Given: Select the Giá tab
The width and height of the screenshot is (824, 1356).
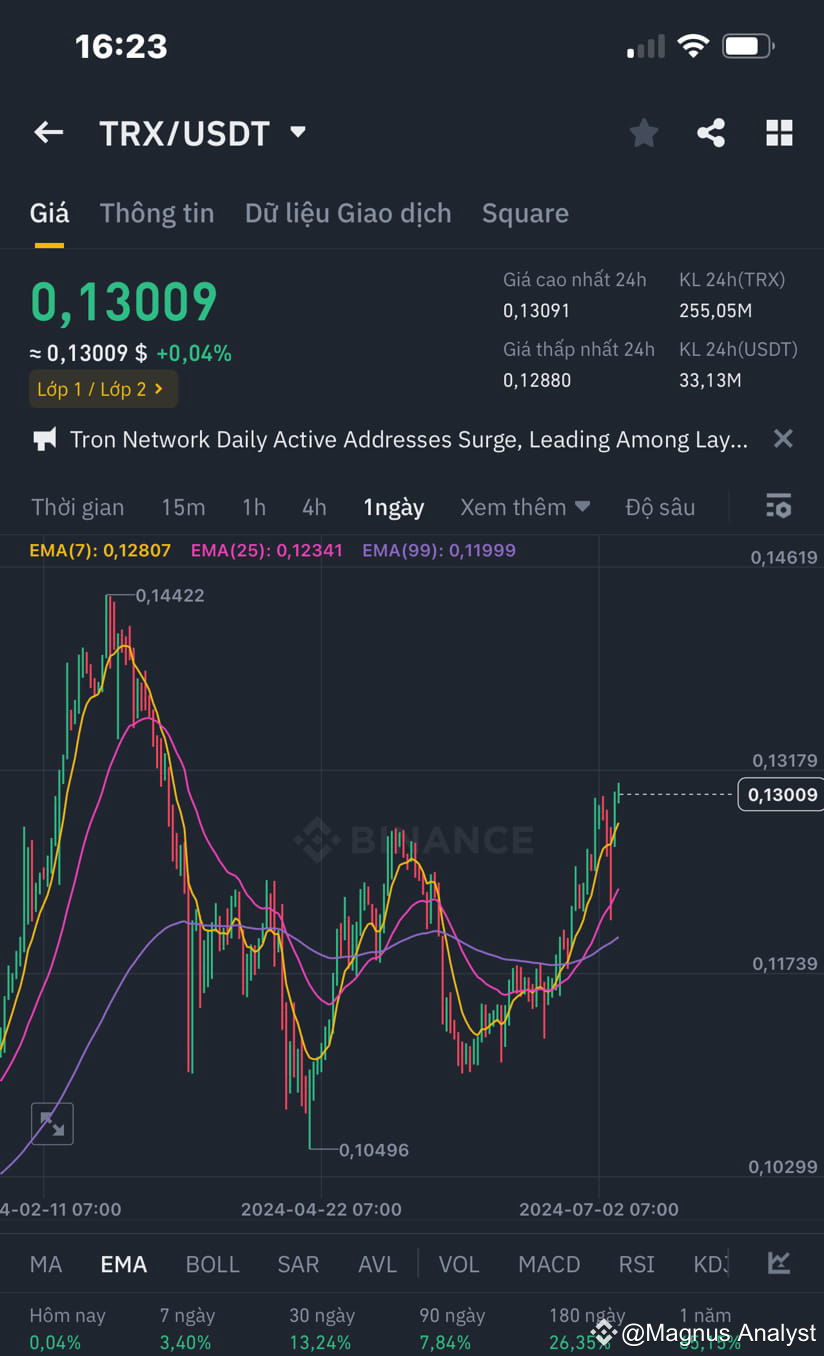Looking at the screenshot, I should 49,213.
